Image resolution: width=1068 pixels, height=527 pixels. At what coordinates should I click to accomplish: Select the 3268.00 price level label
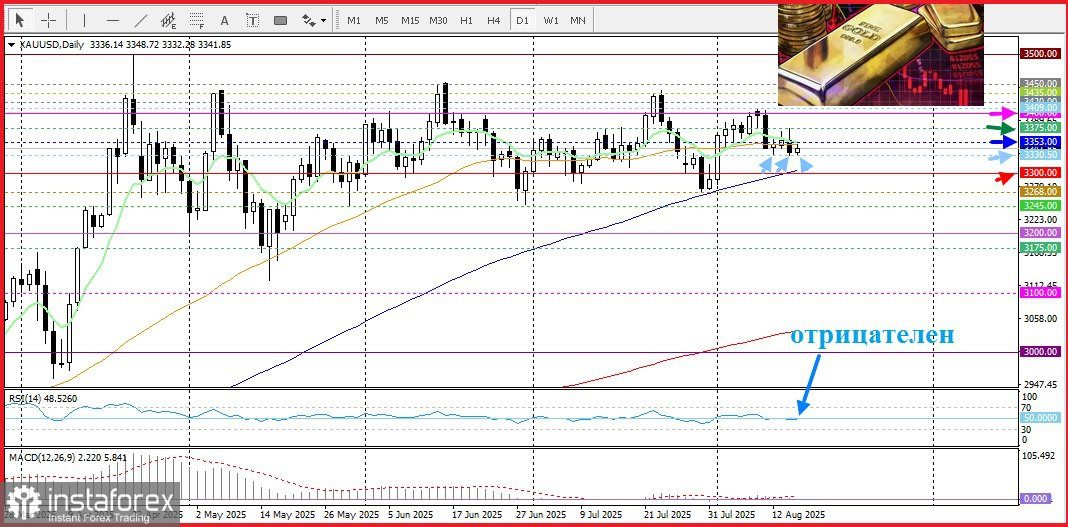click(1039, 192)
